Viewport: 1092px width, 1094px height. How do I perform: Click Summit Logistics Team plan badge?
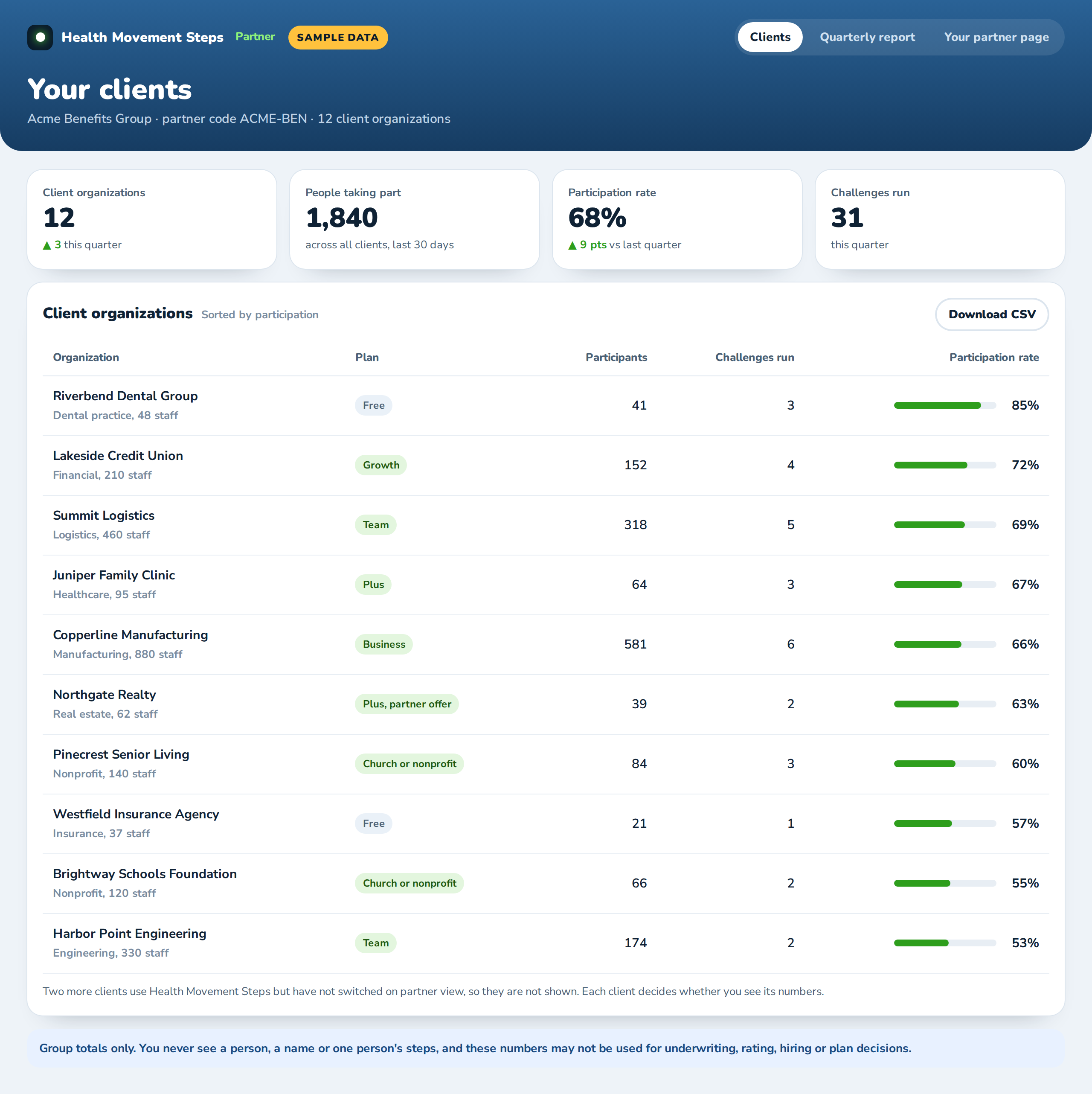(376, 525)
